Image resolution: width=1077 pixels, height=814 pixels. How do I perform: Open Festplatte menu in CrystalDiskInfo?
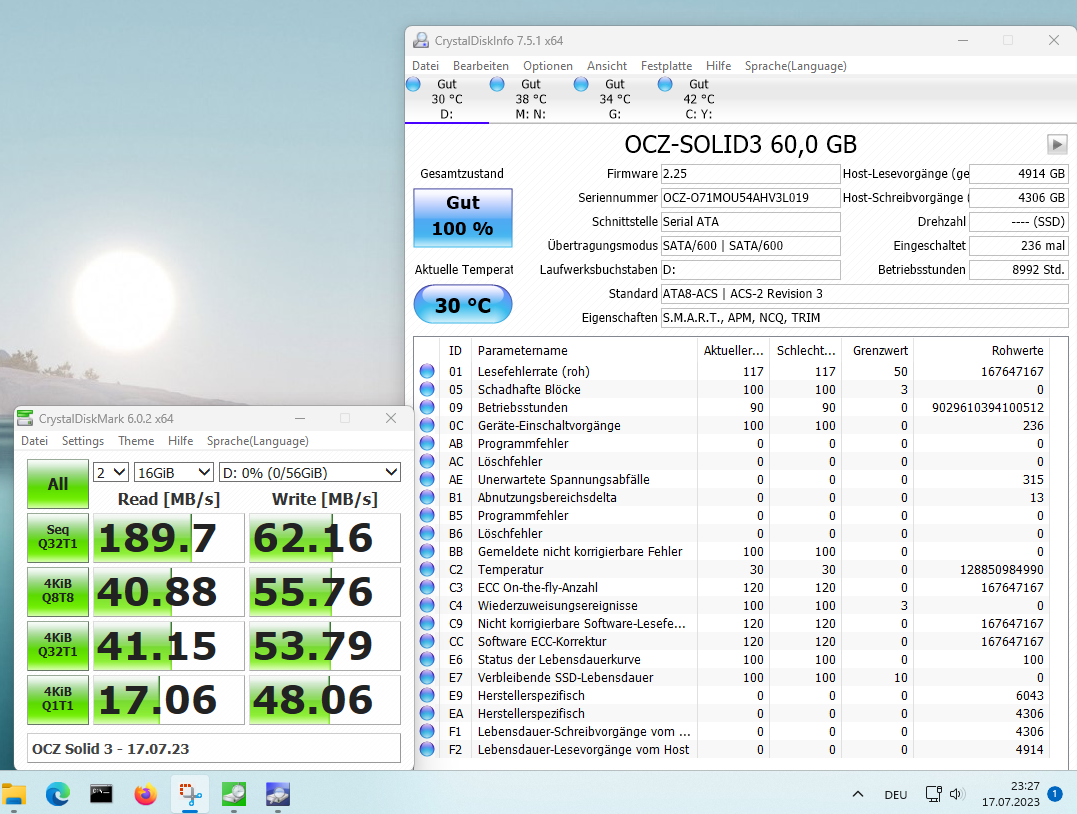pos(666,66)
